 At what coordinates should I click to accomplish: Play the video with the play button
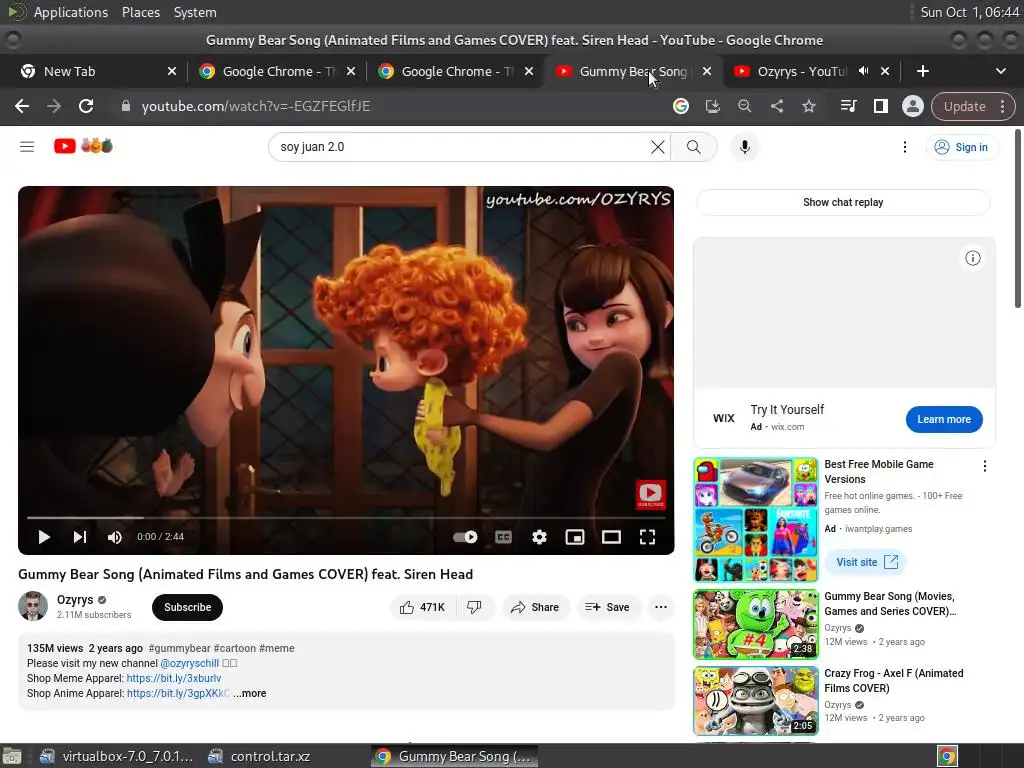tap(44, 537)
